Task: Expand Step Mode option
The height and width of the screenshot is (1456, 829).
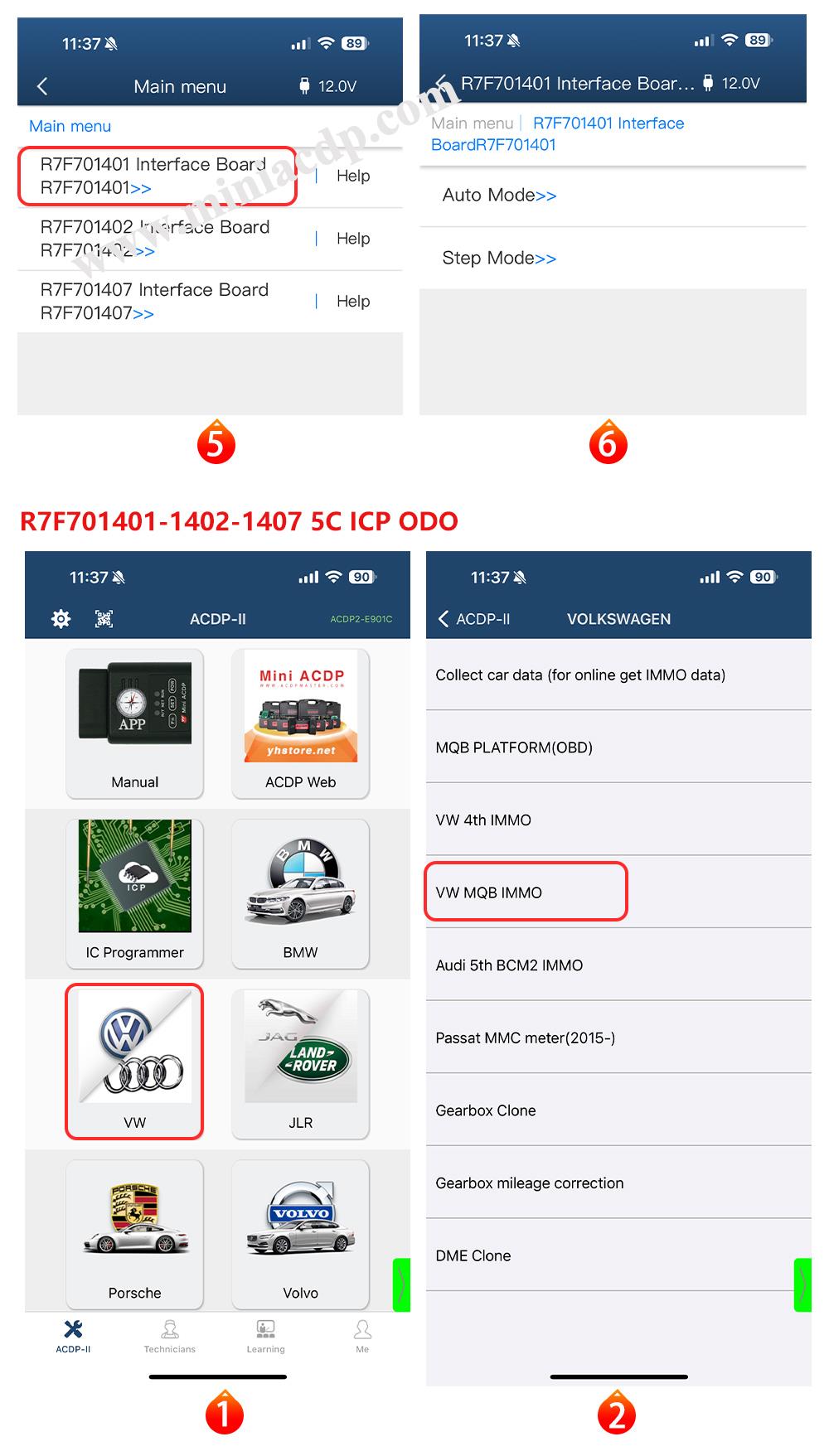Action: tap(499, 258)
